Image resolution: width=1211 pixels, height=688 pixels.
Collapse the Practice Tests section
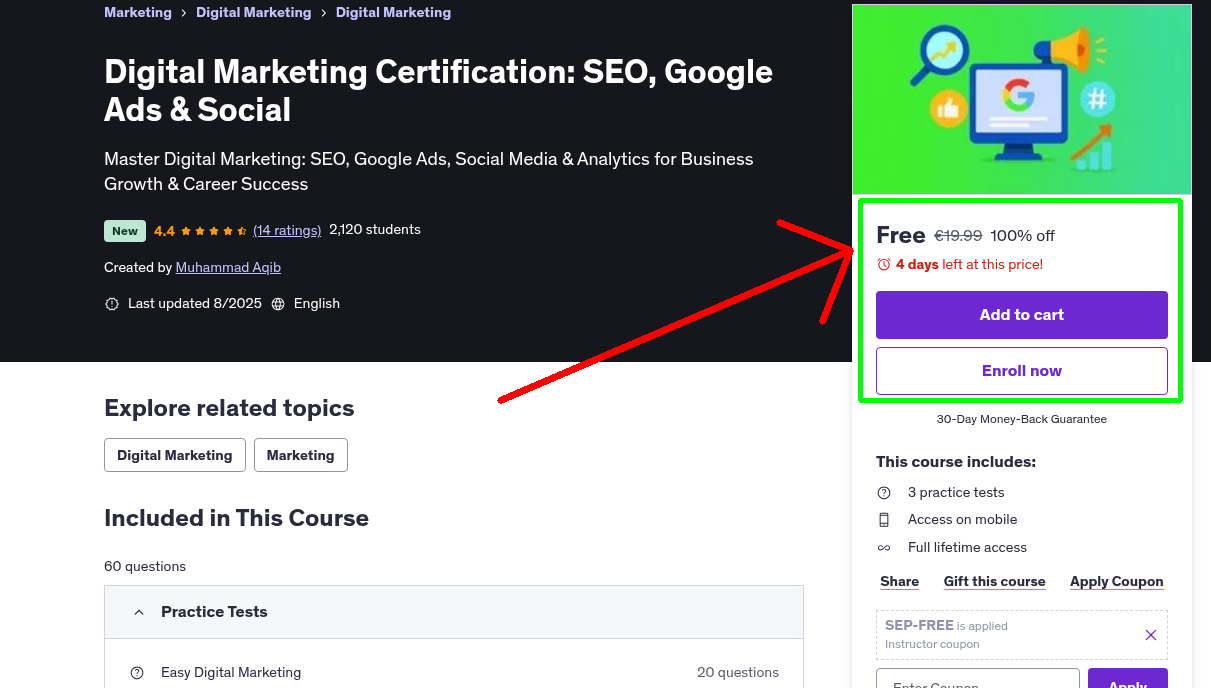pos(454,612)
